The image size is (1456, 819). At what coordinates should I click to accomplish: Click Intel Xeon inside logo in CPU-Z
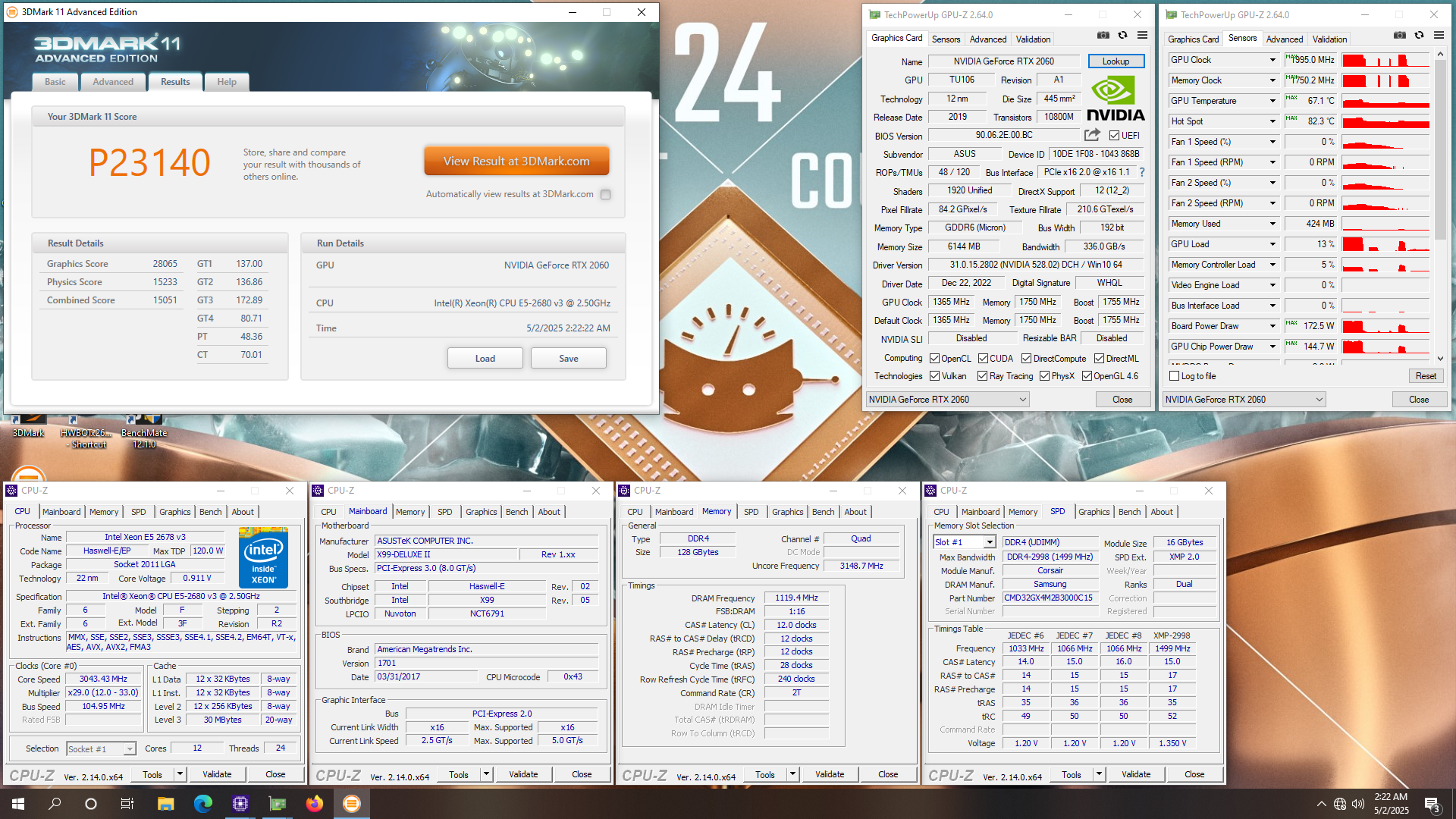(263, 558)
